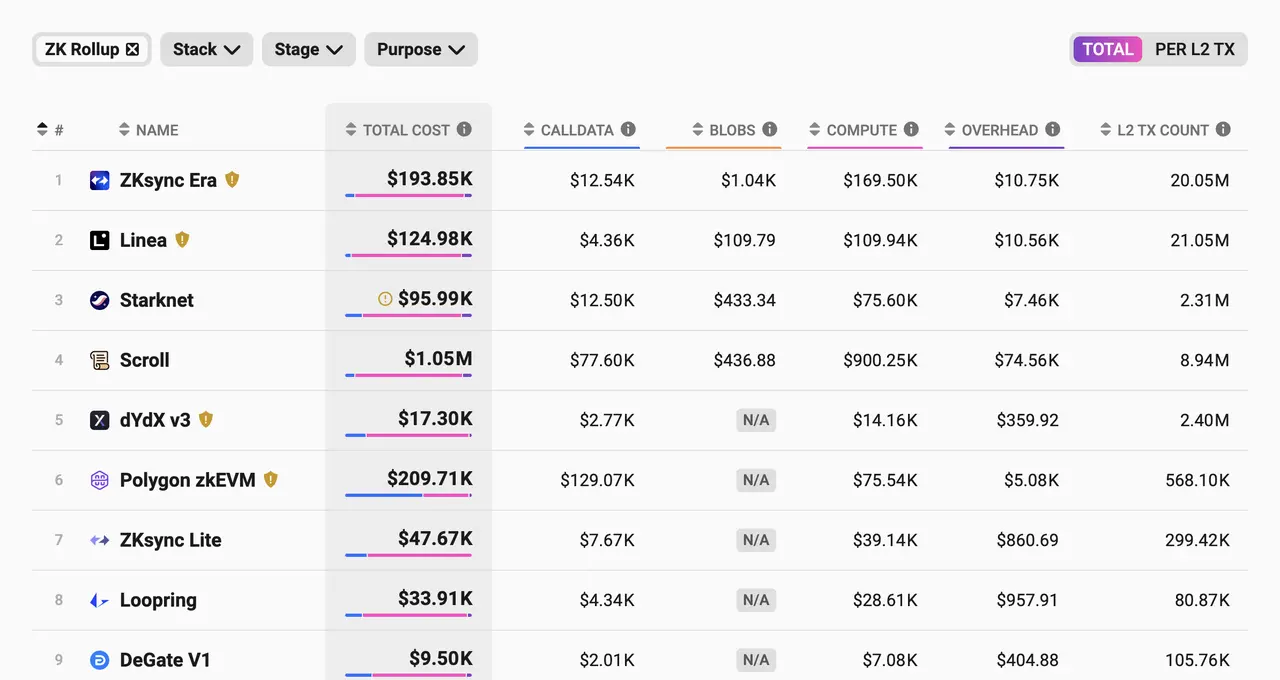Screen dimensions: 1280x680
Task: Select the TOTAL view toggle
Action: coord(1108,49)
